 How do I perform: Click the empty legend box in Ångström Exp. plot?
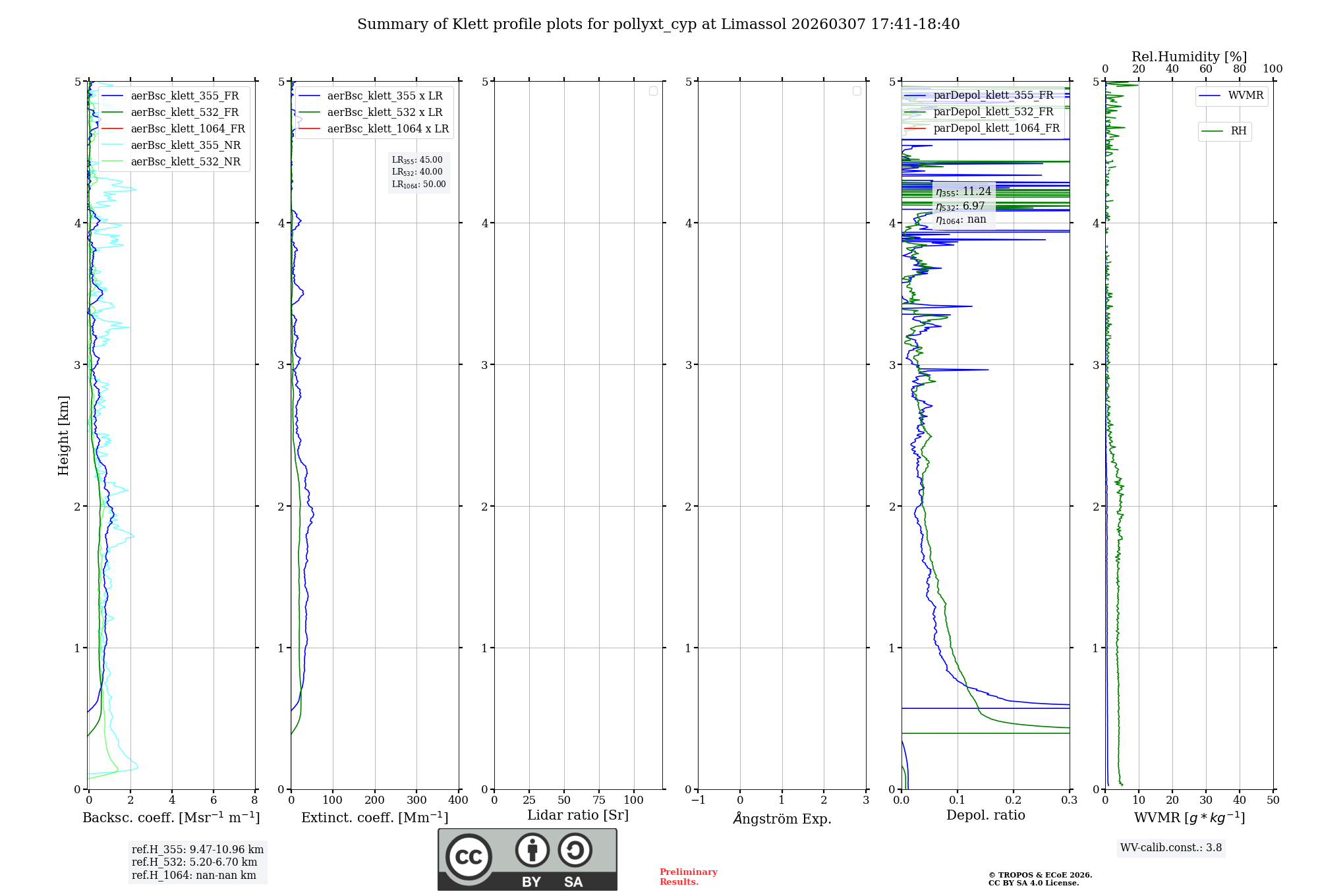(857, 91)
